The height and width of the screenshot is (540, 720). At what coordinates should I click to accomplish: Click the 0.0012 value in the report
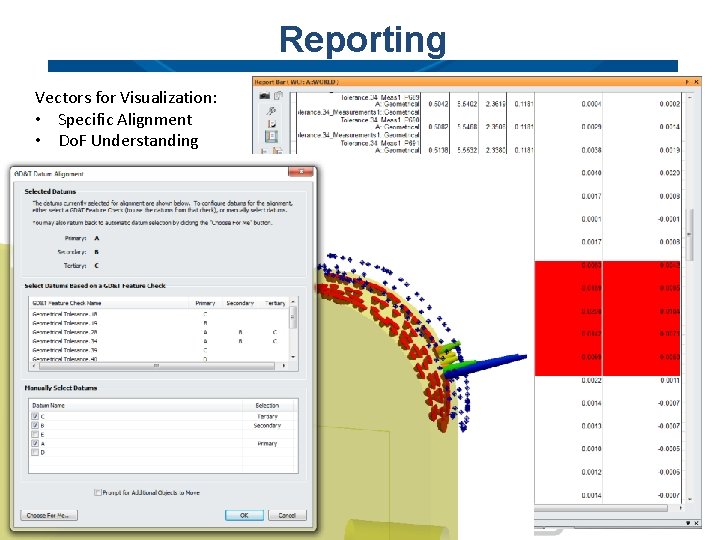[591, 472]
